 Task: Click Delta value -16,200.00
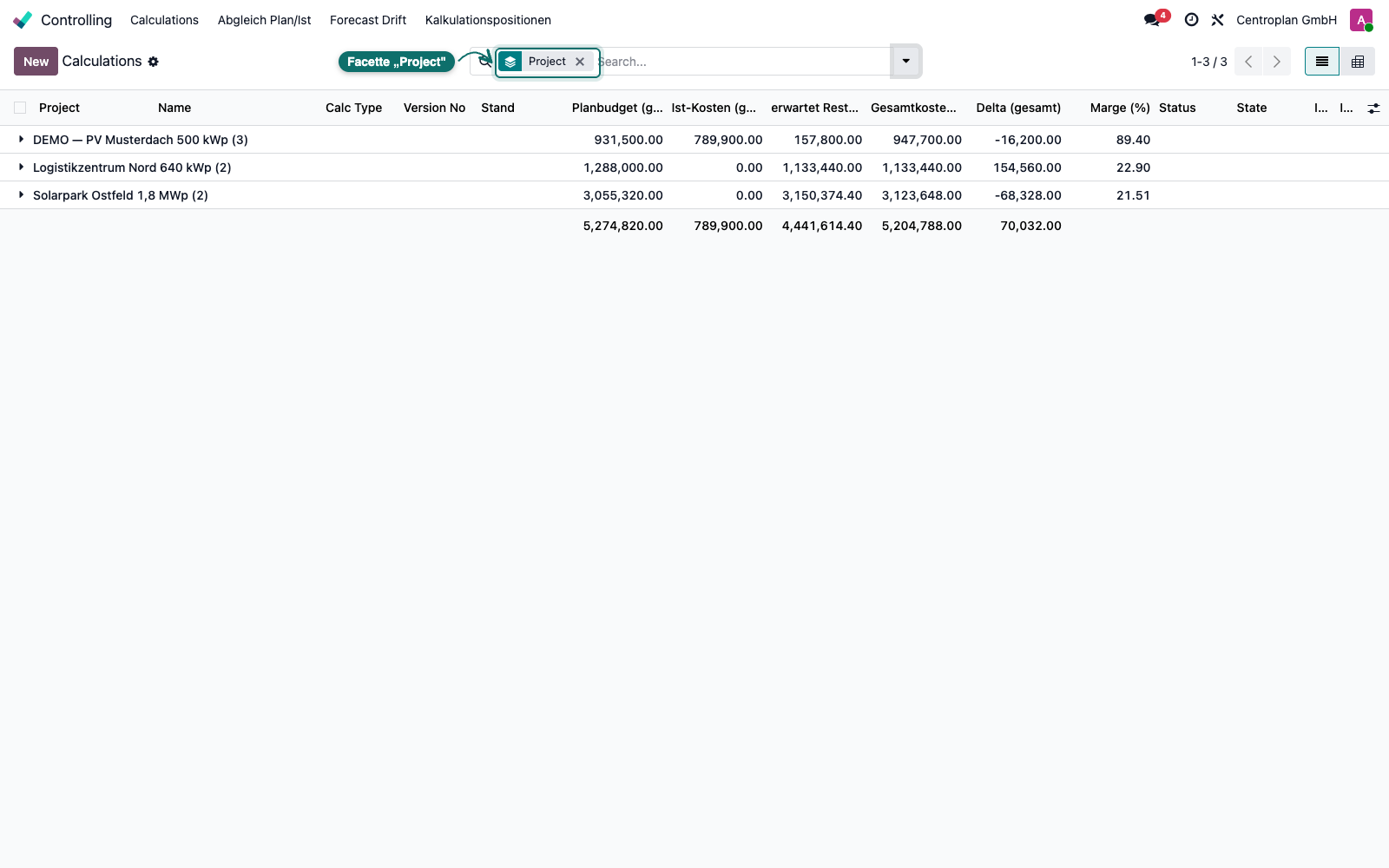(1028, 140)
